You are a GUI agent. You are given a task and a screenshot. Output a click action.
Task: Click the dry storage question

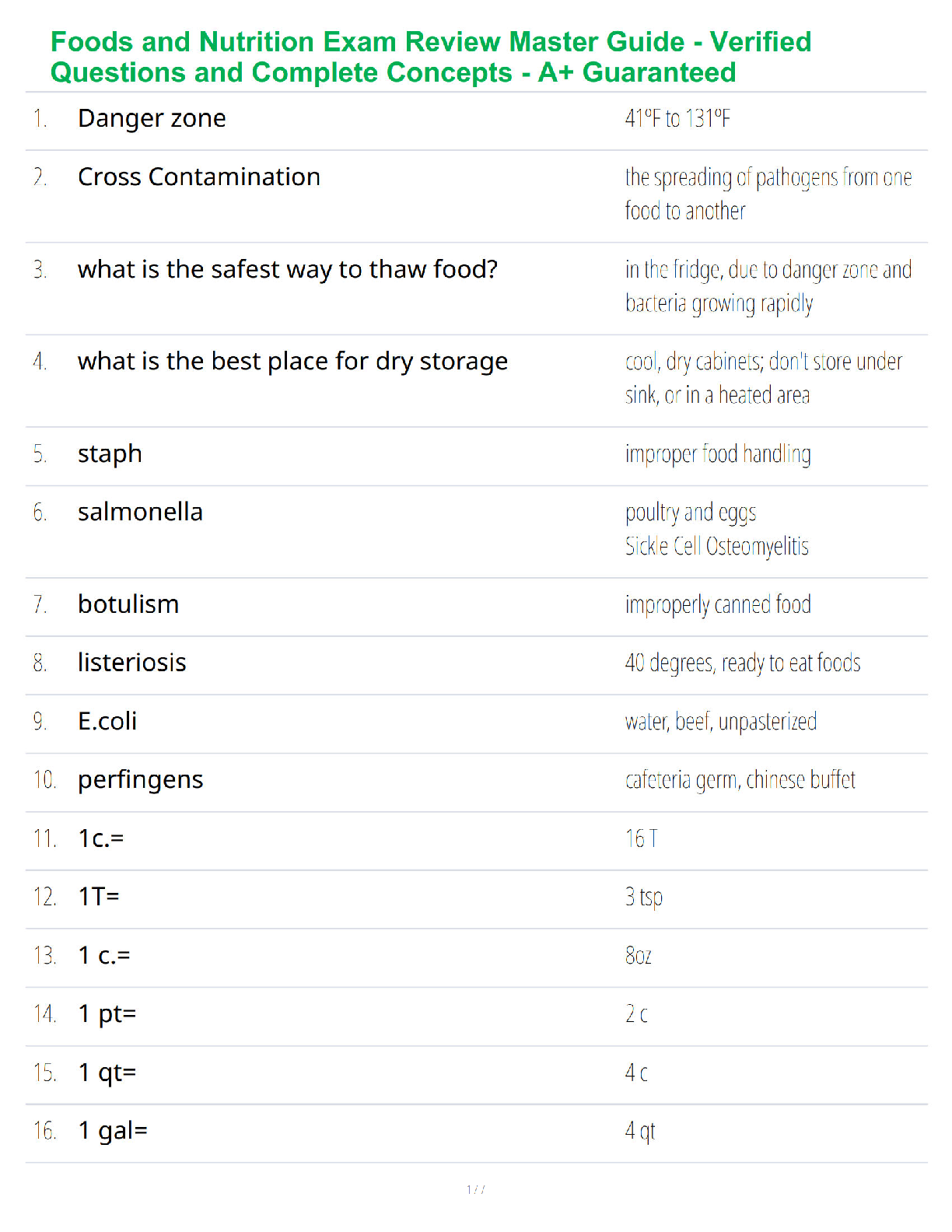tap(292, 362)
